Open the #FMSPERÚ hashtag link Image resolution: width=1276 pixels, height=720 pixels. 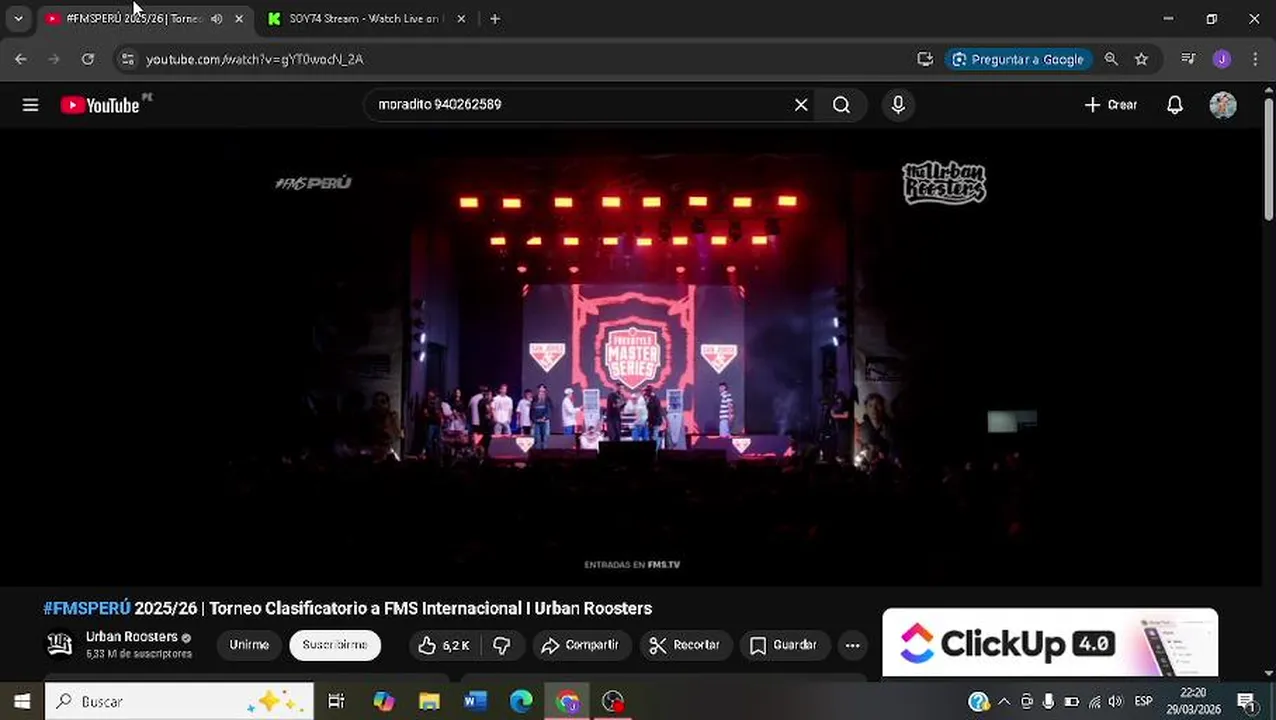pyautogui.click(x=87, y=608)
